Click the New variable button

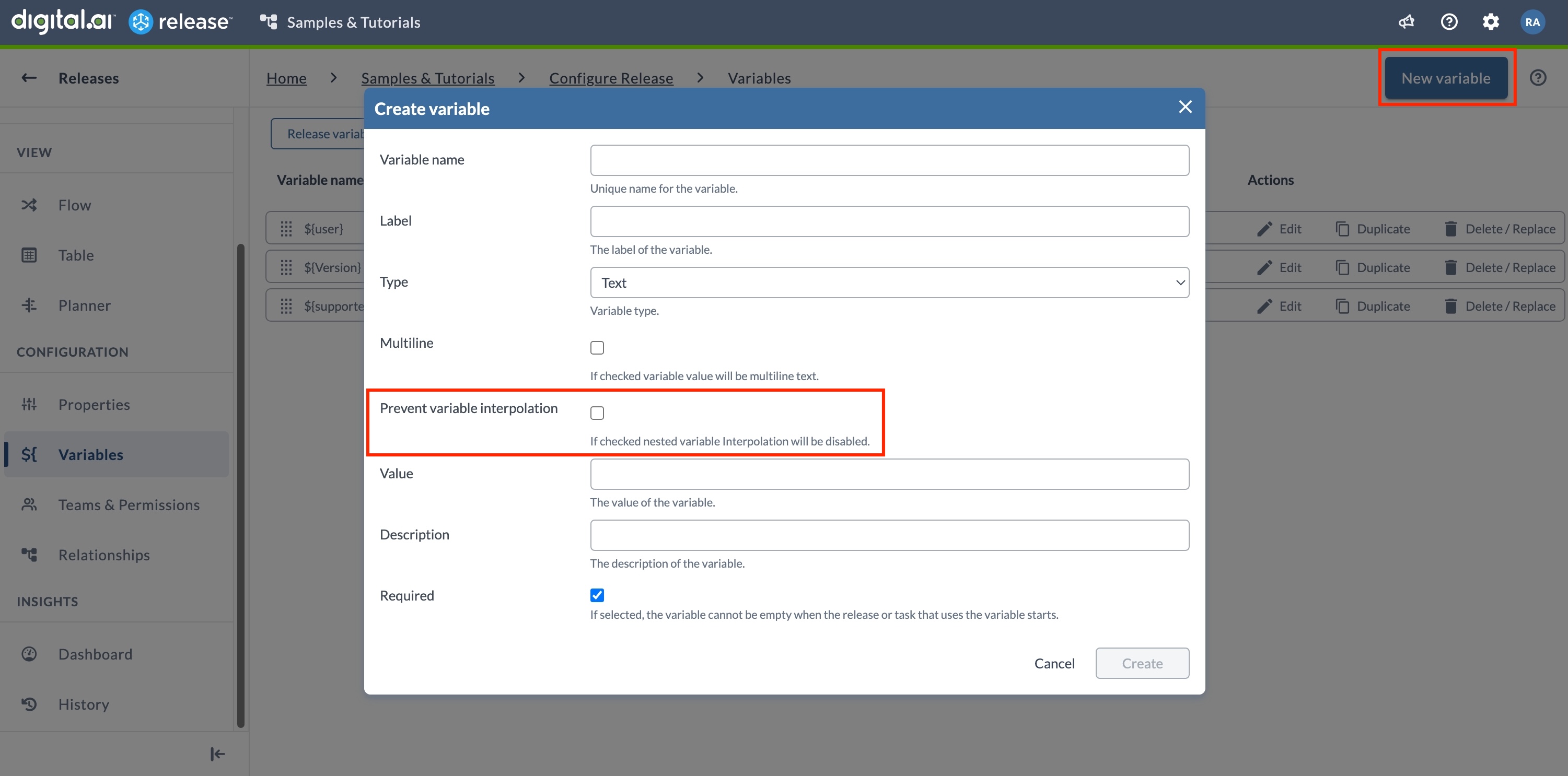(1446, 78)
